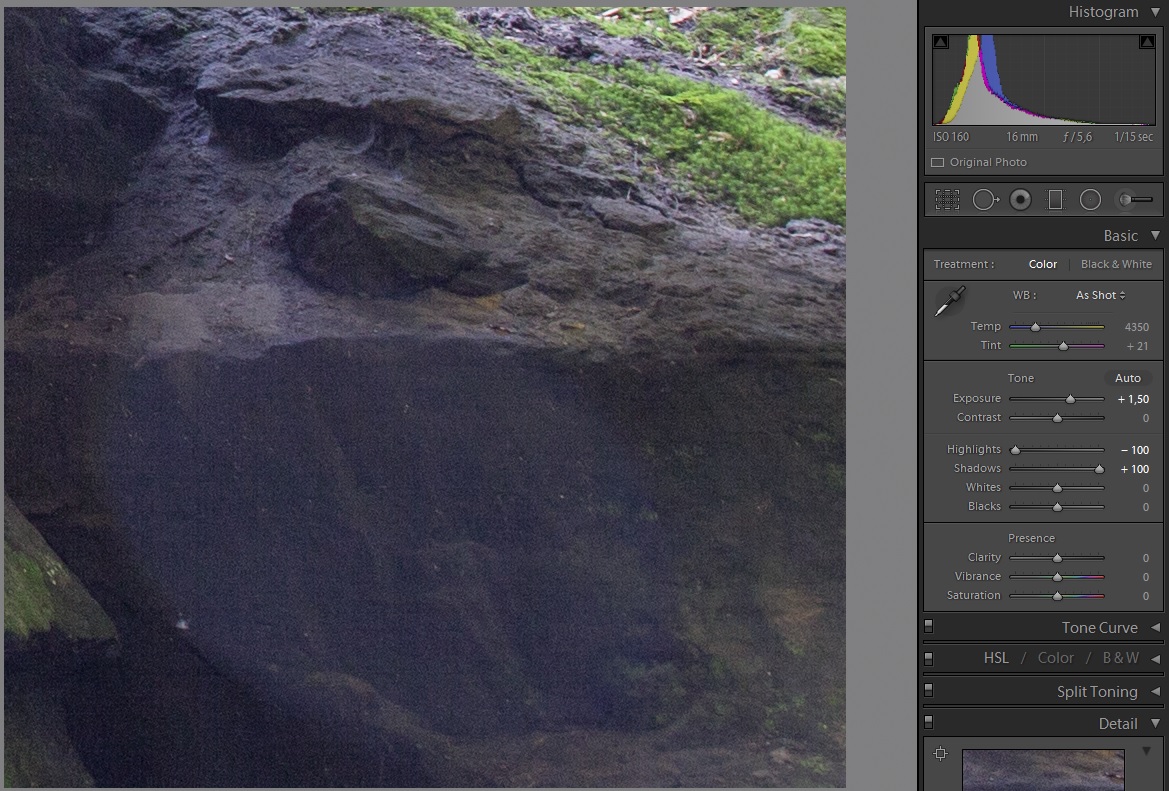Click the Tint value field +21
The height and width of the screenshot is (791, 1169).
(x=1137, y=347)
